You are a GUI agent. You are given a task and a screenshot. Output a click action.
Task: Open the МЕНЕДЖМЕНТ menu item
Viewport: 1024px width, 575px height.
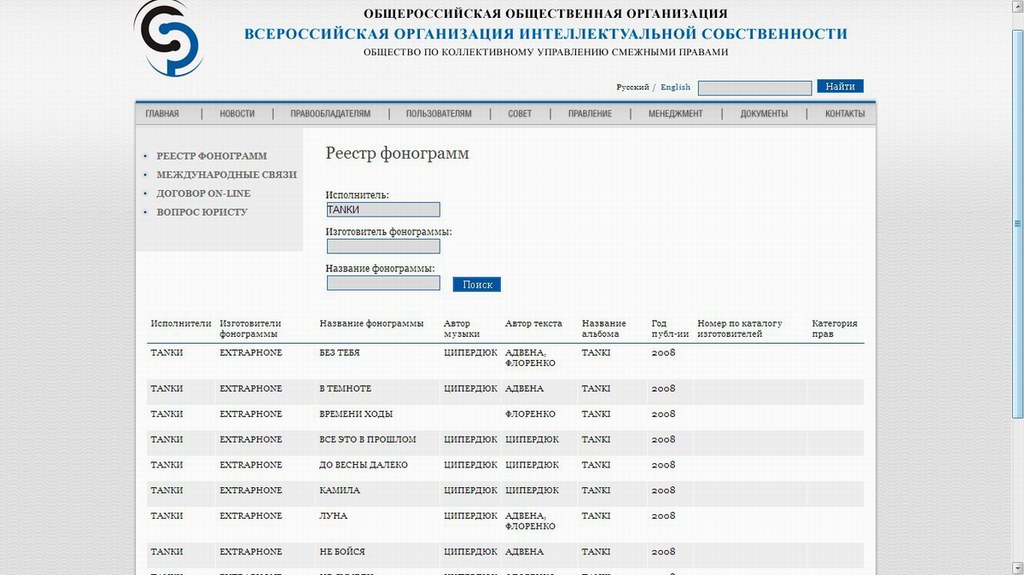tap(675, 114)
